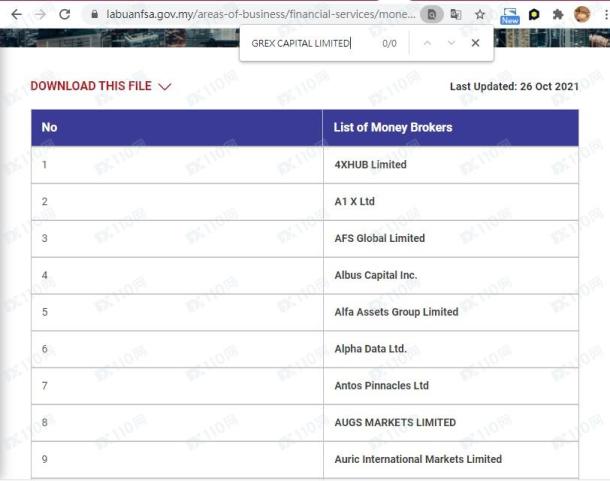Select the Alpha Data Ltd. entry
Viewport: 610px width, 481px height.
370,349
